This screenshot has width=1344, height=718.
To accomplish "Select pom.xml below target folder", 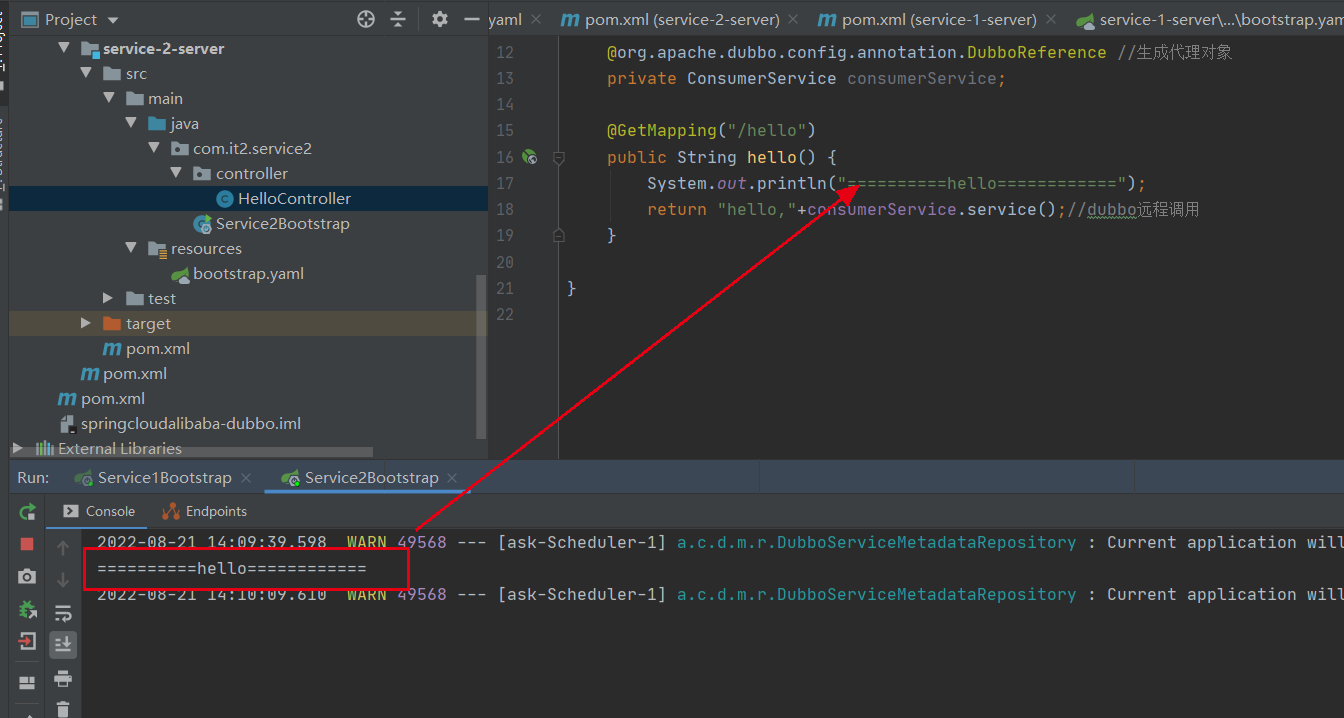I will pyautogui.click(x=157, y=348).
